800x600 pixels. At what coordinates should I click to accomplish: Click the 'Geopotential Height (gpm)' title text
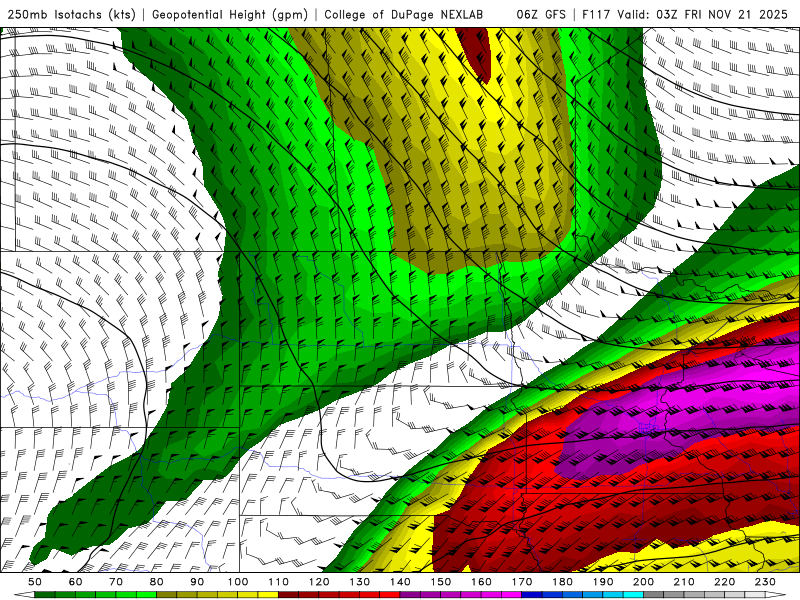[x=230, y=15]
